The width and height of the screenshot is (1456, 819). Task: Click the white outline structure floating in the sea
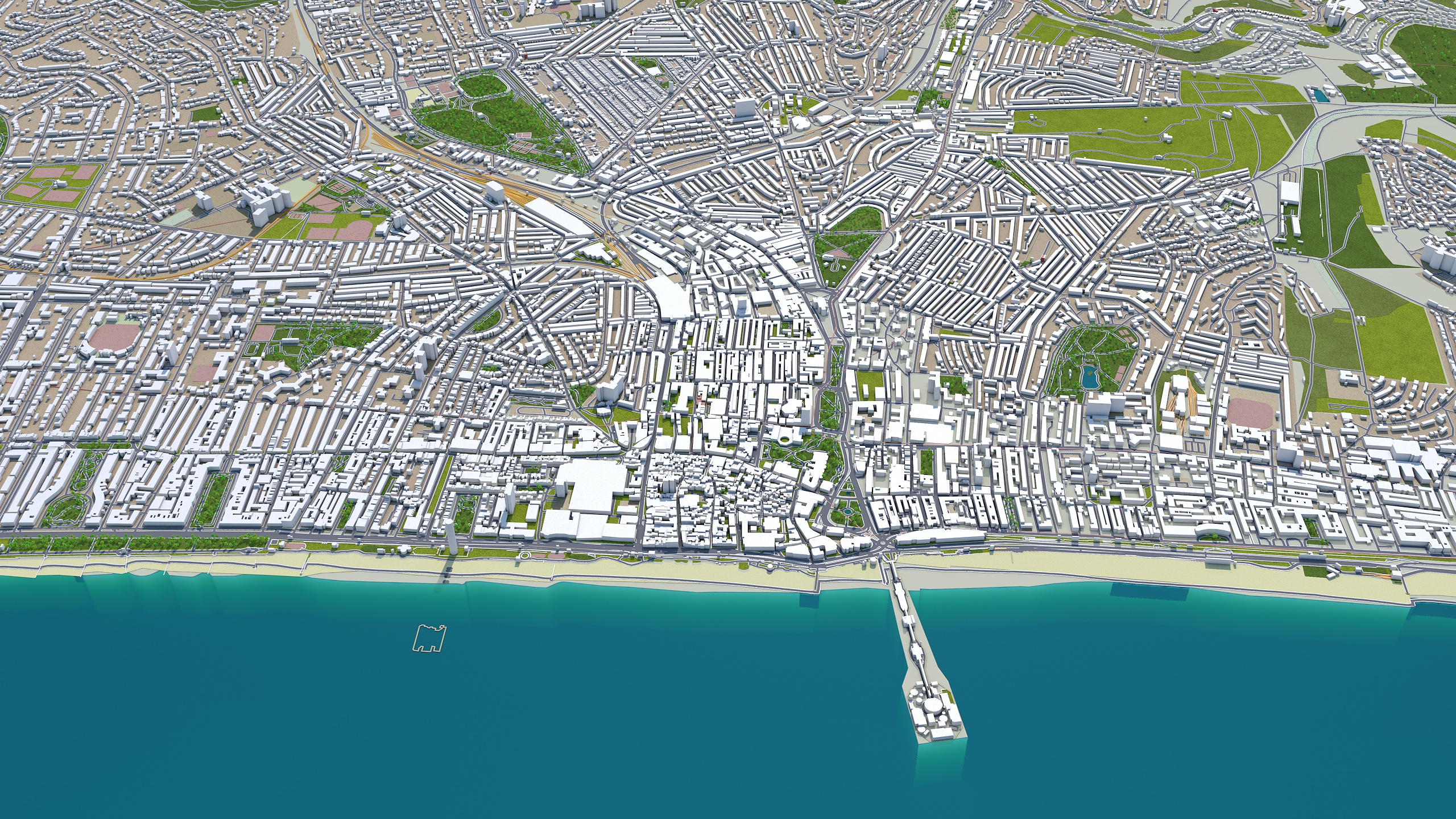point(431,638)
